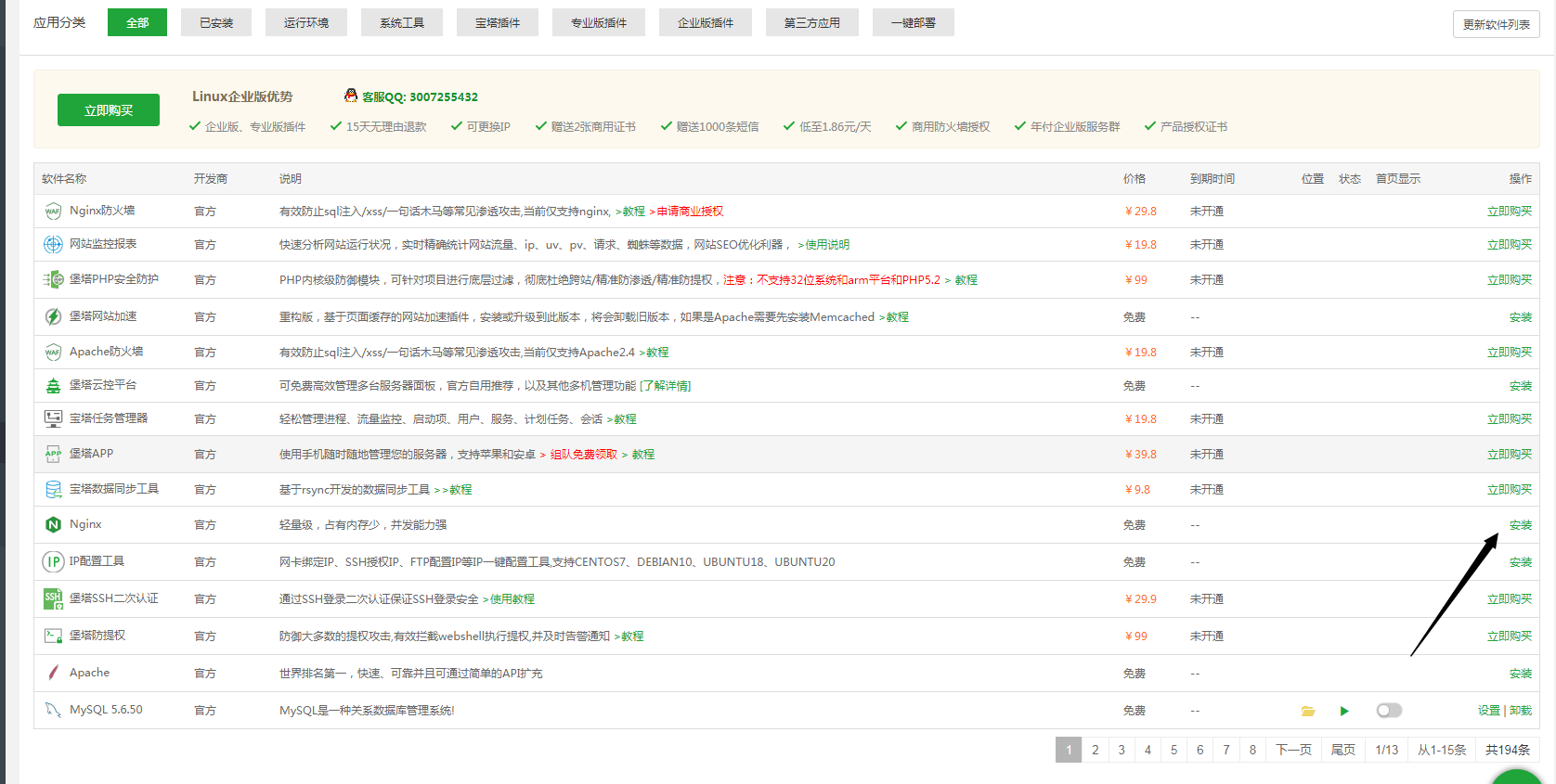Click the 更新软件列表 button

click(1497, 24)
